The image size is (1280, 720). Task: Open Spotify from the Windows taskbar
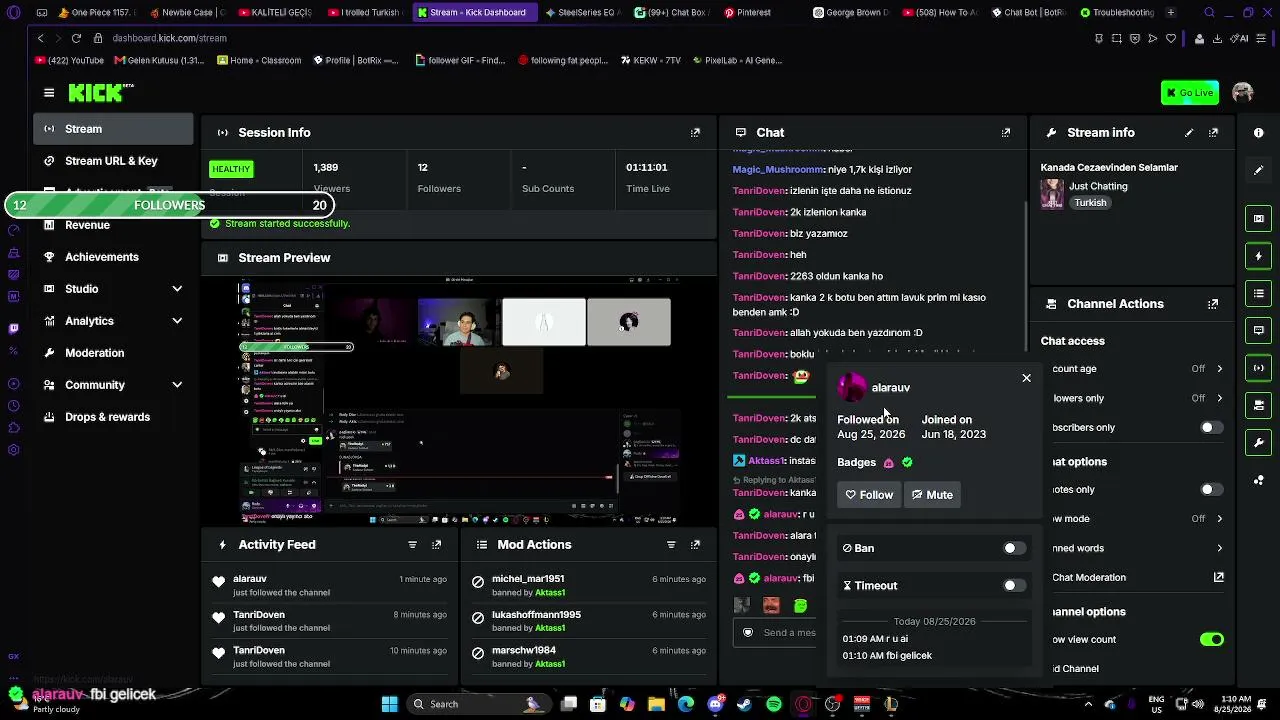pos(774,704)
